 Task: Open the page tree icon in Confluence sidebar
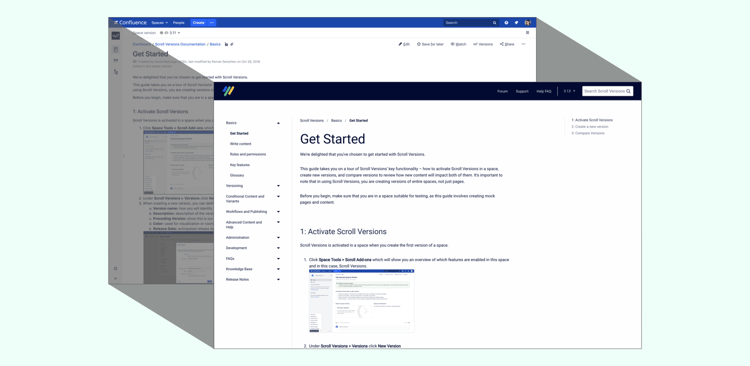point(116,72)
